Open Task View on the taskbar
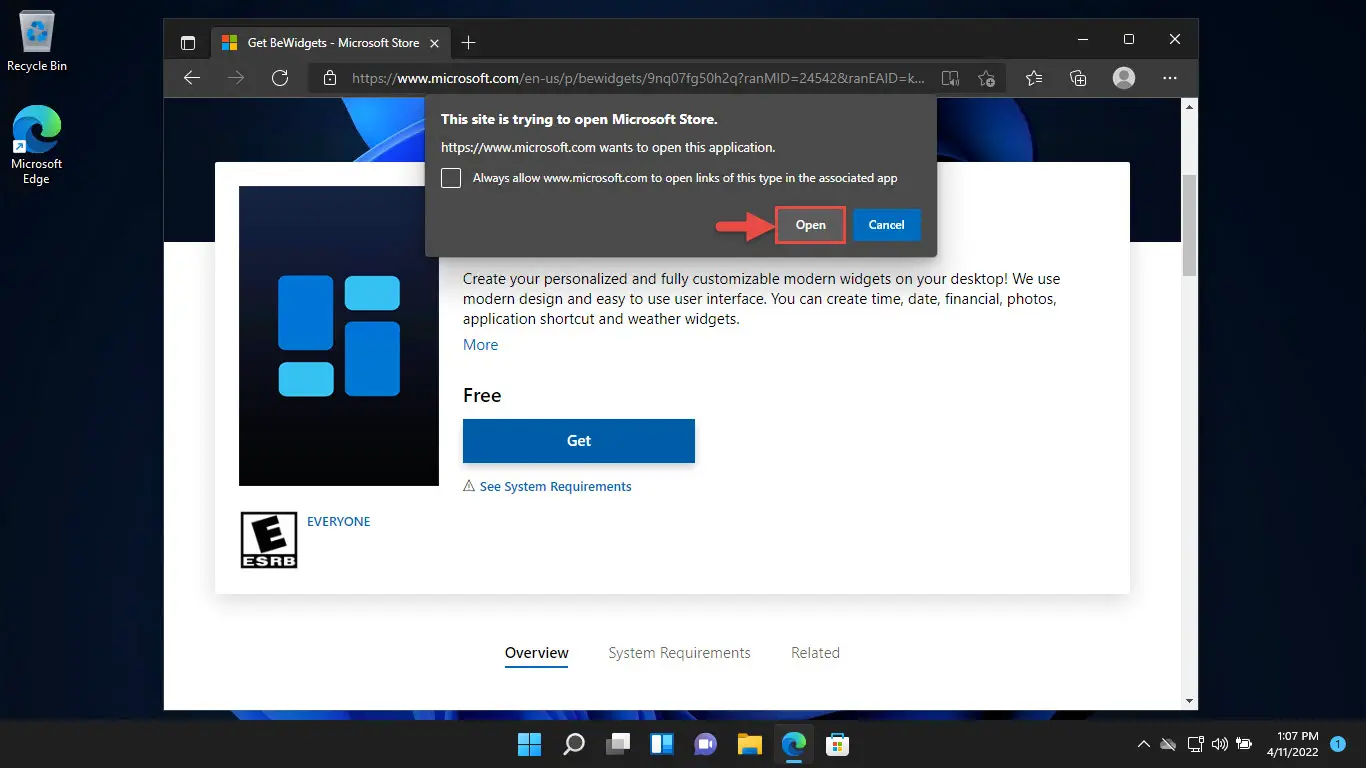This screenshot has height=768, width=1366. tap(618, 744)
